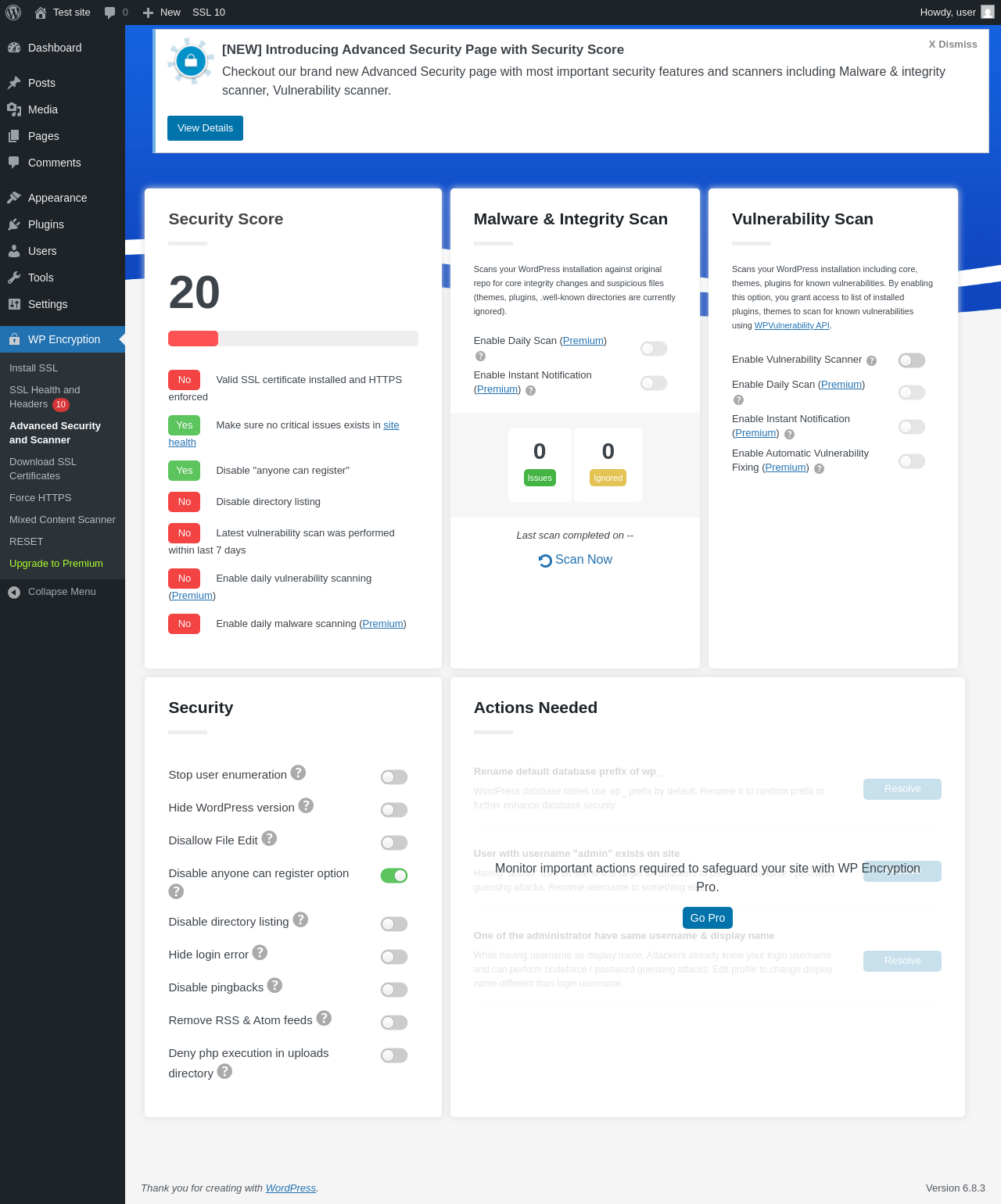
Task: Click help icon beside Stop user enumeration
Action: [298, 772]
